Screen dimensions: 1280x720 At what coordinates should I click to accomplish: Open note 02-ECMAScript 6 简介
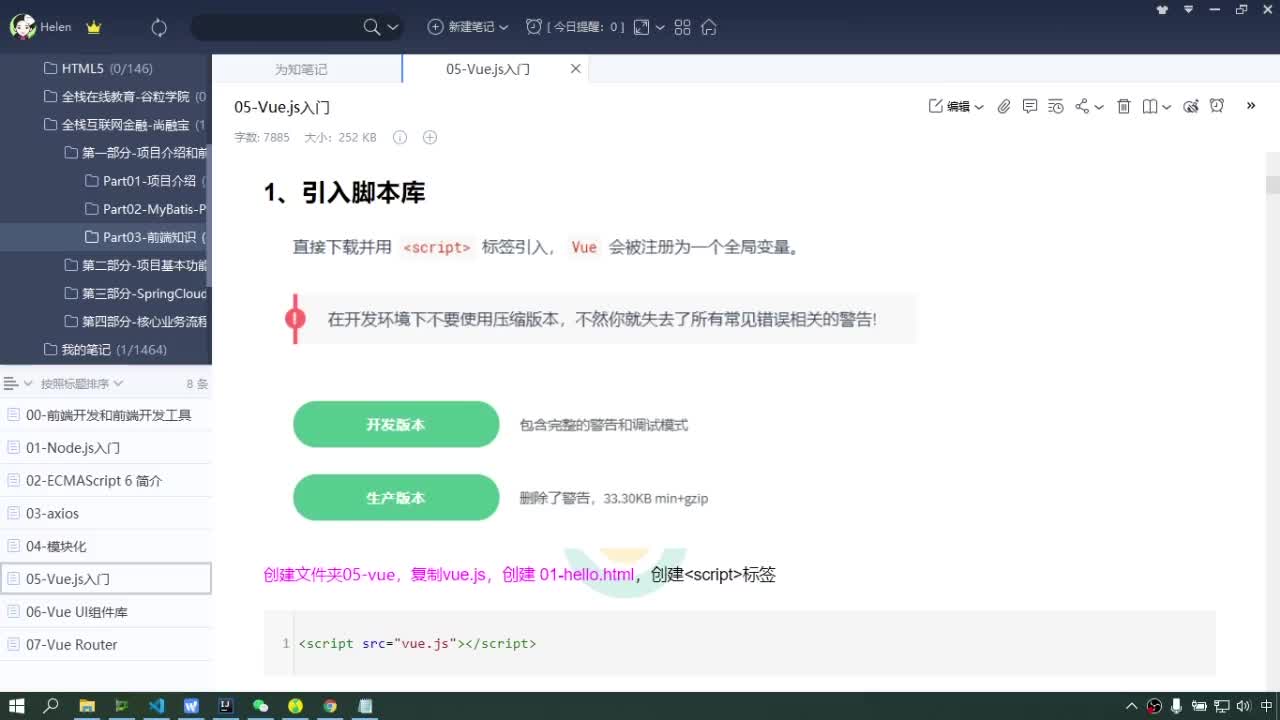pyautogui.click(x=106, y=481)
